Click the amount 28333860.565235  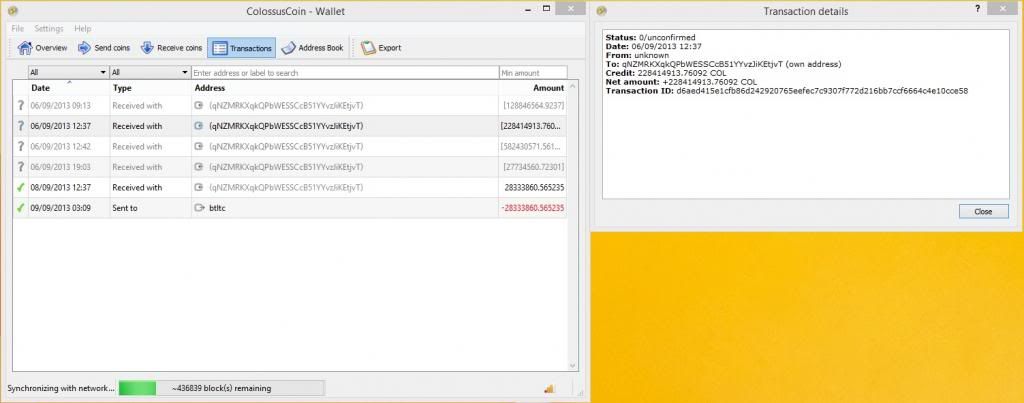[534, 187]
